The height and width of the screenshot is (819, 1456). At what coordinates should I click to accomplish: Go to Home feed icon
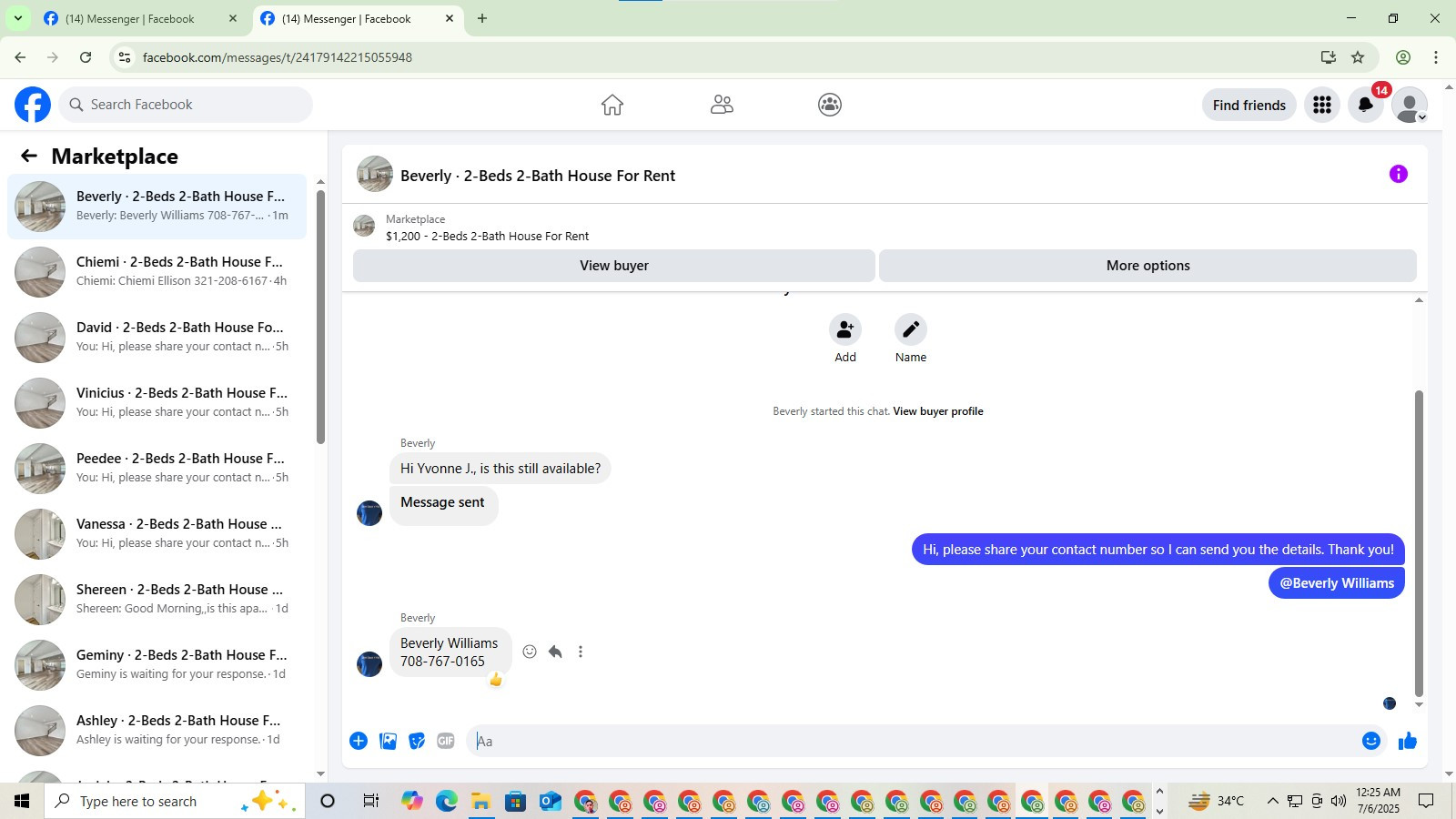pos(612,105)
